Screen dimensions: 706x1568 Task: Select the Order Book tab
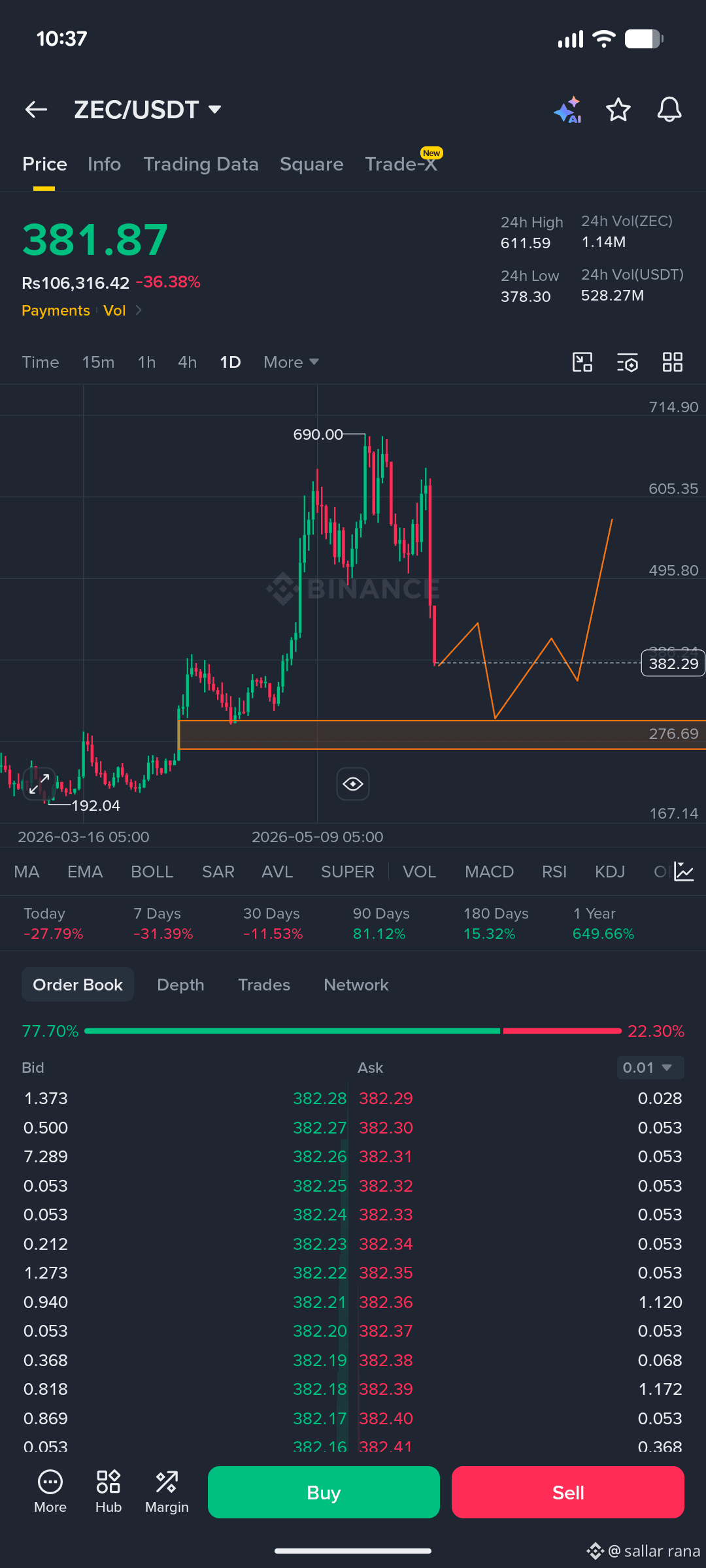[78, 985]
